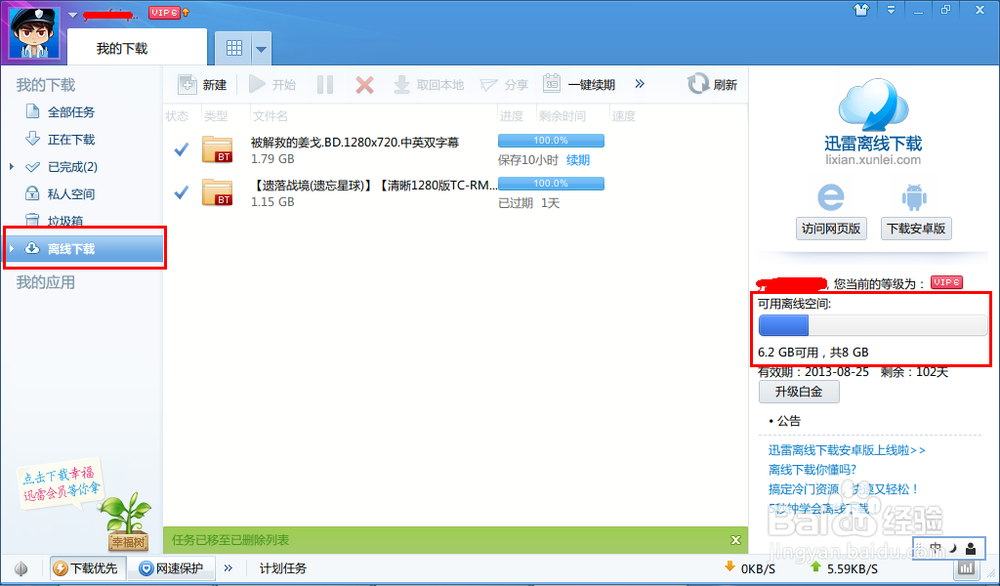Click BT folder icon of 被解救的姜戈
This screenshot has width=1000, height=586.
tap(217, 149)
